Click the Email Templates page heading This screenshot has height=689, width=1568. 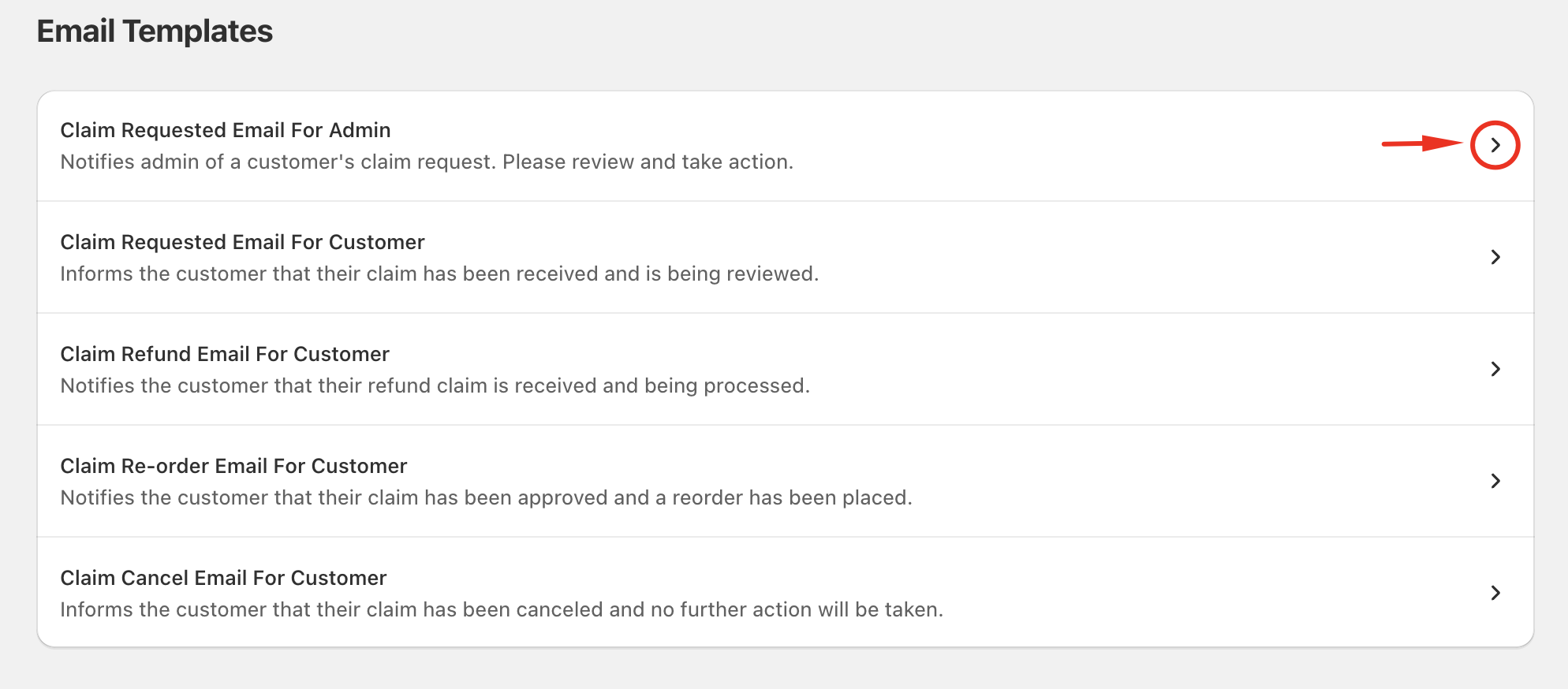[x=155, y=32]
